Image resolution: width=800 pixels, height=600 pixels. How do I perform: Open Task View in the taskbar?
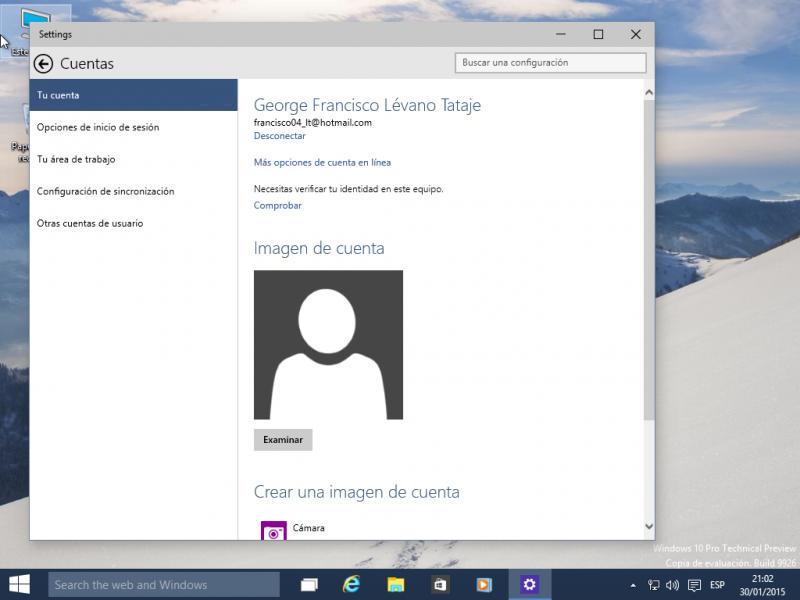coord(309,585)
